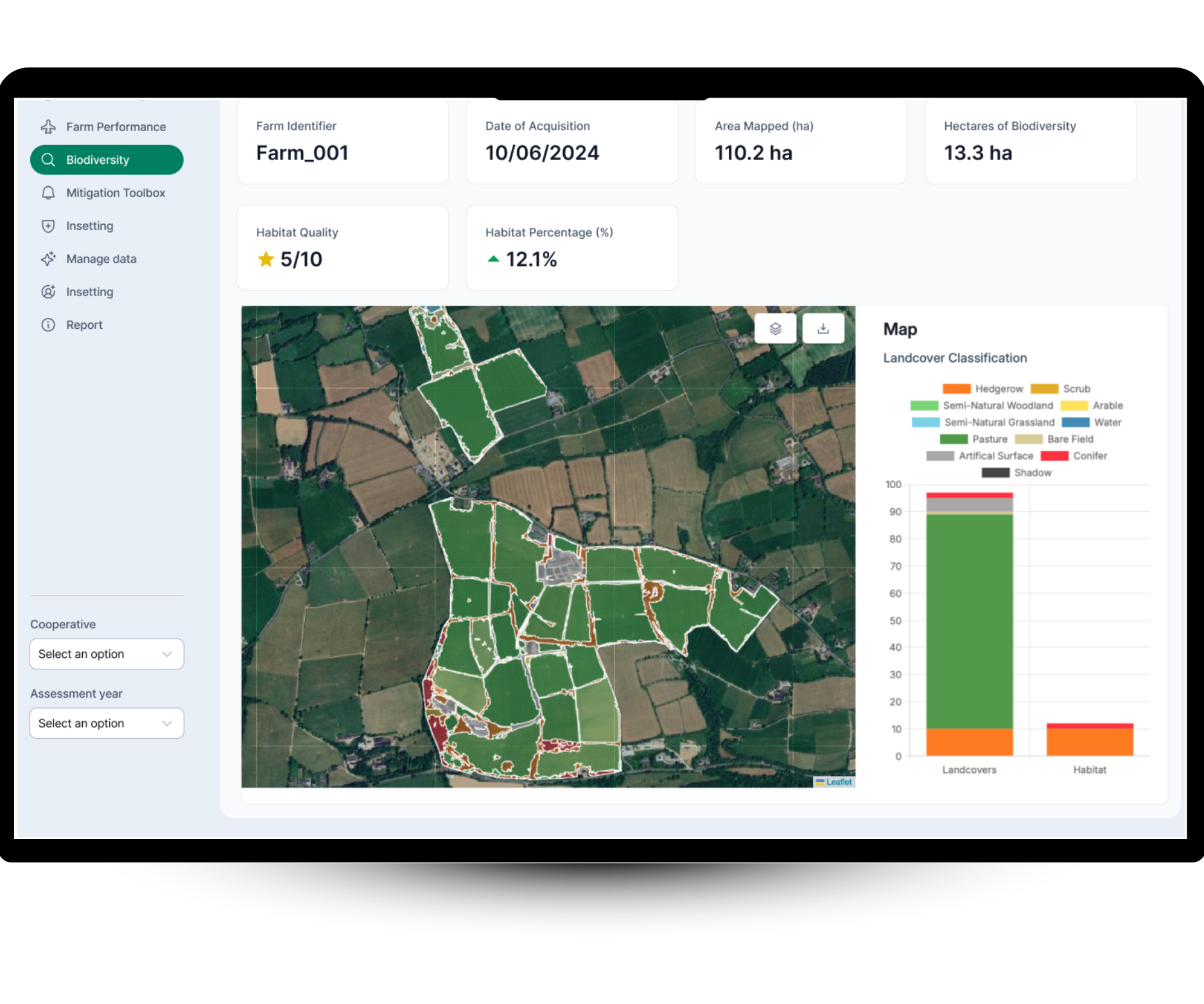Click the Landcover Classification heading
1204x1004 pixels.
pos(955,358)
